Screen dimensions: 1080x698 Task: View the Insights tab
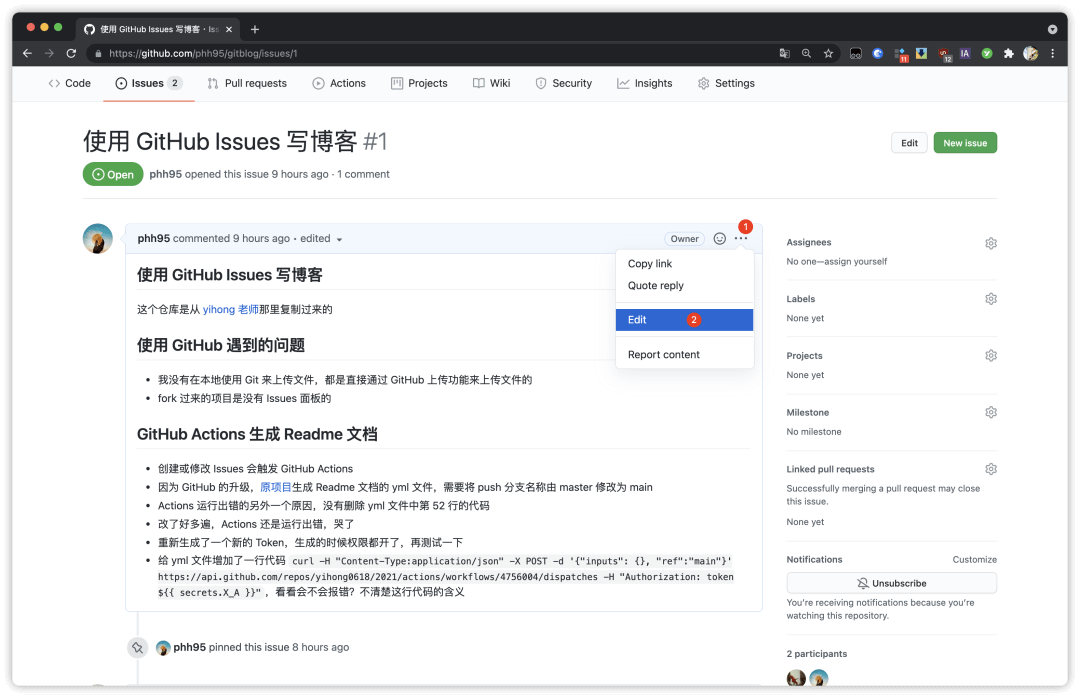point(645,83)
